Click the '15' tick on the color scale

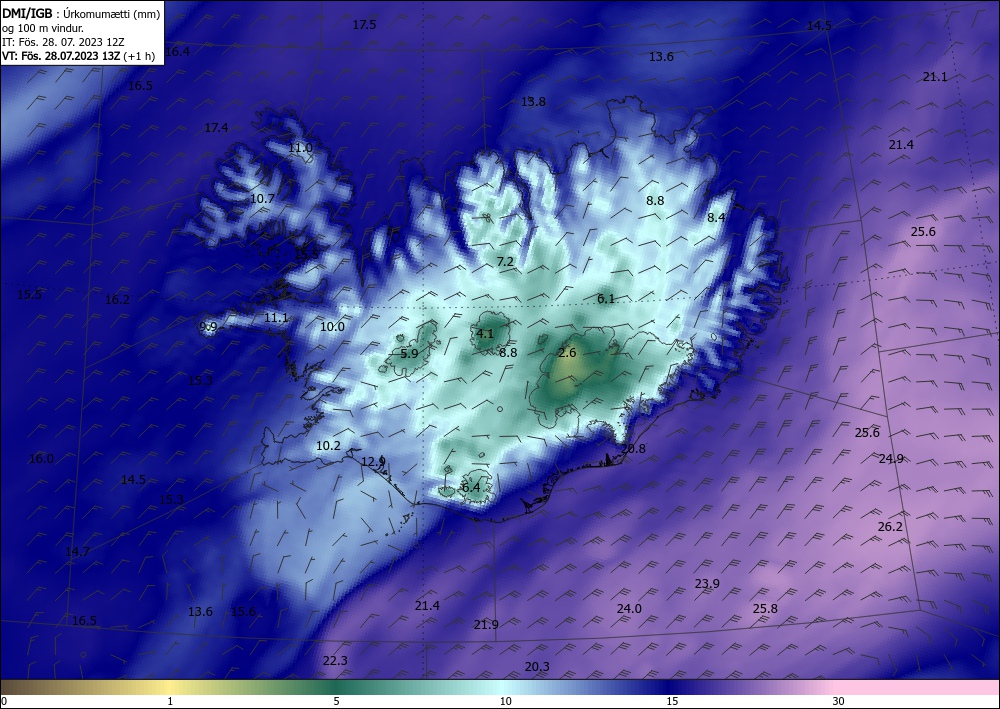pos(672,702)
